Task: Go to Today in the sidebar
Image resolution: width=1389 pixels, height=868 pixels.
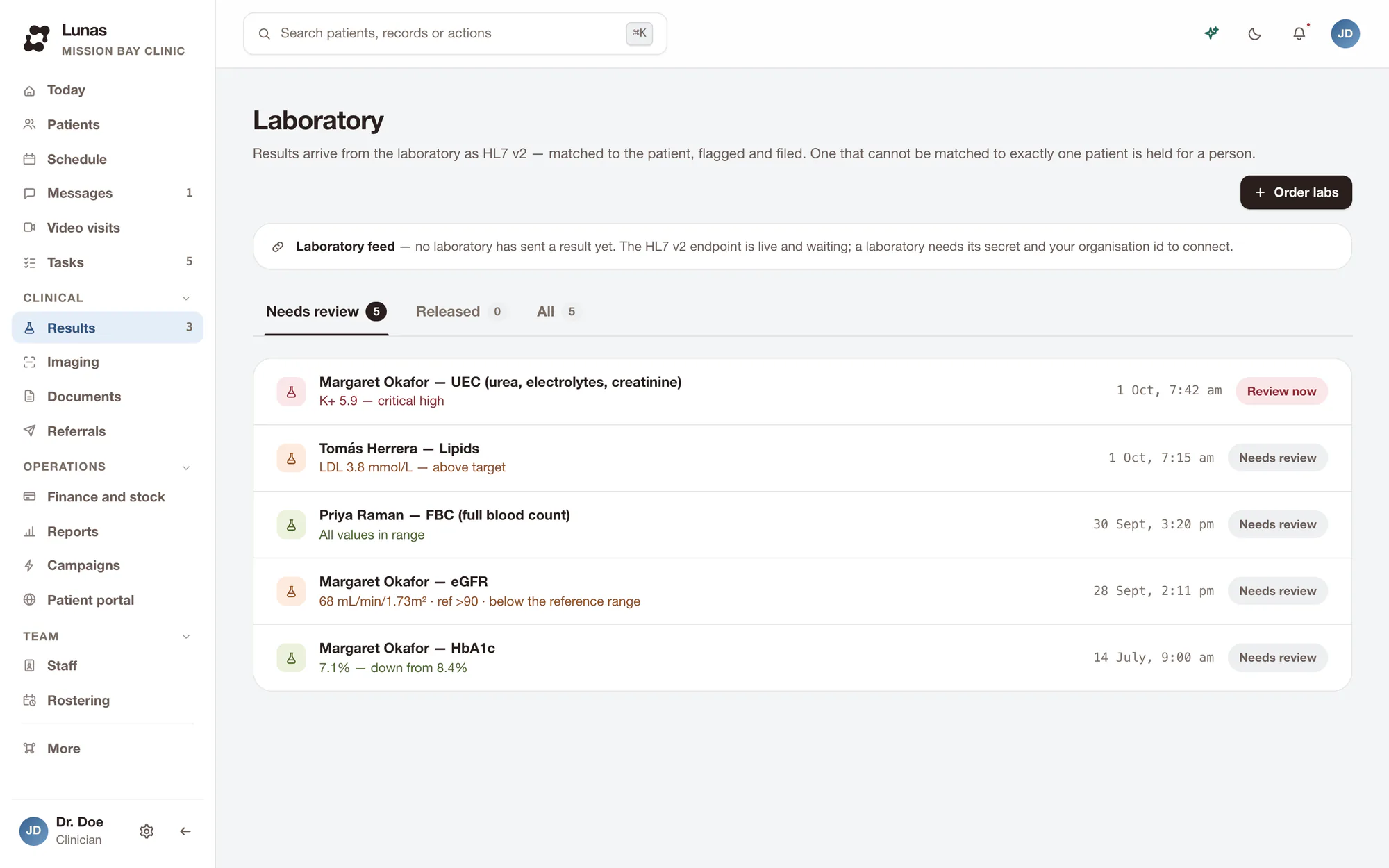Action: pyautogui.click(x=108, y=90)
